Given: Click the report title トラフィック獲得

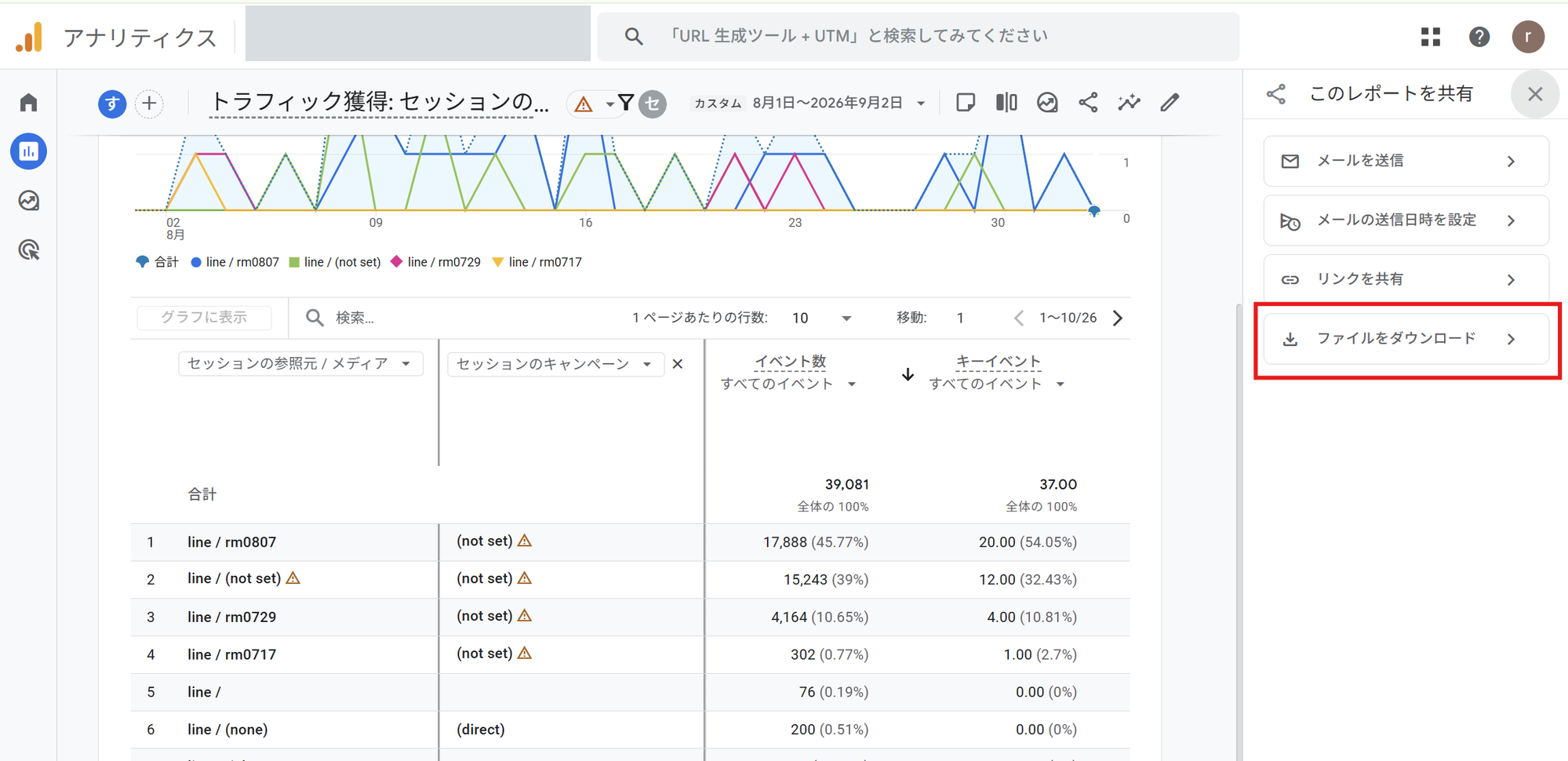Looking at the screenshot, I should (379, 102).
